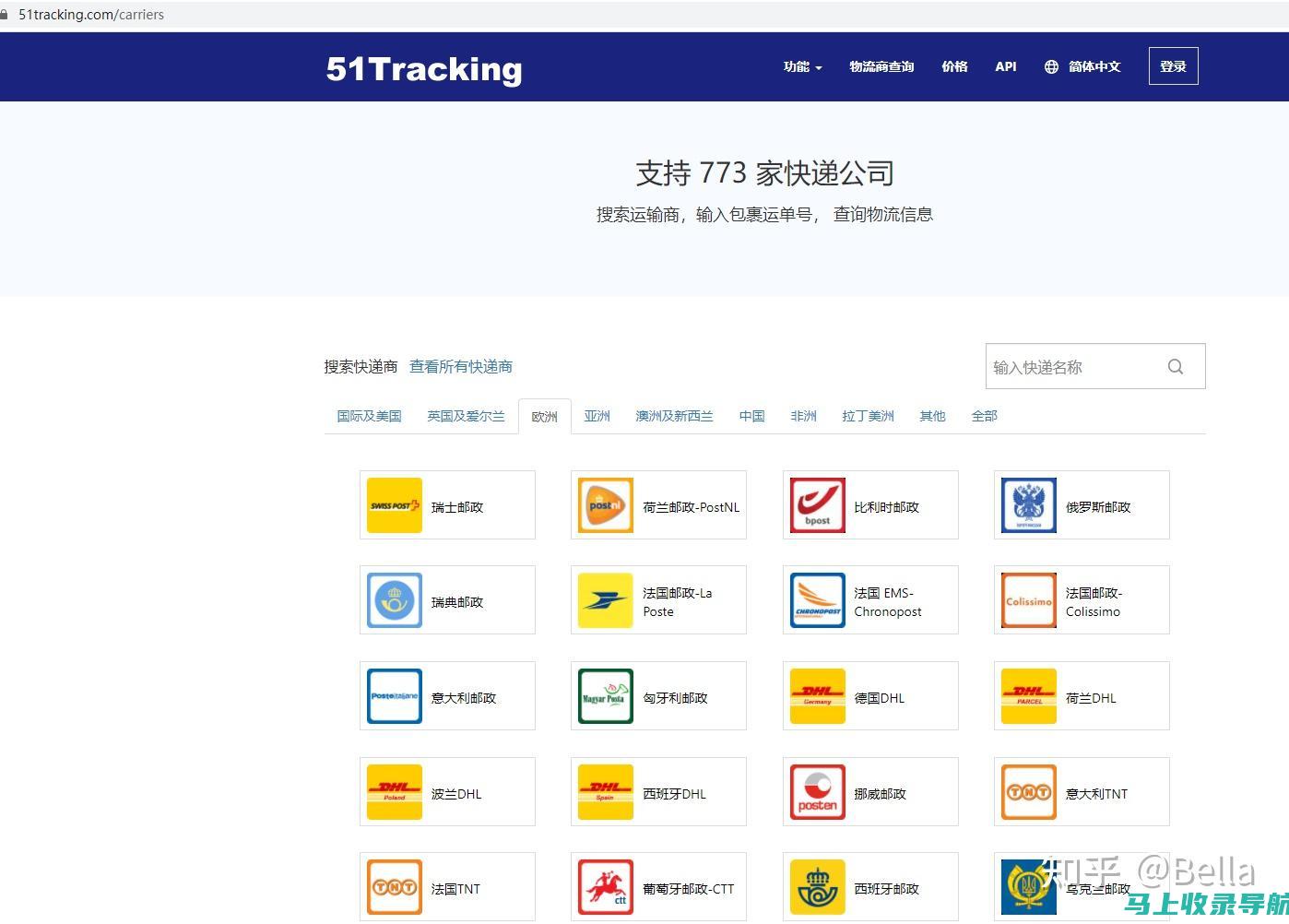Click the Spain Correos crown logo
The height and width of the screenshot is (924, 1289).
(x=818, y=887)
